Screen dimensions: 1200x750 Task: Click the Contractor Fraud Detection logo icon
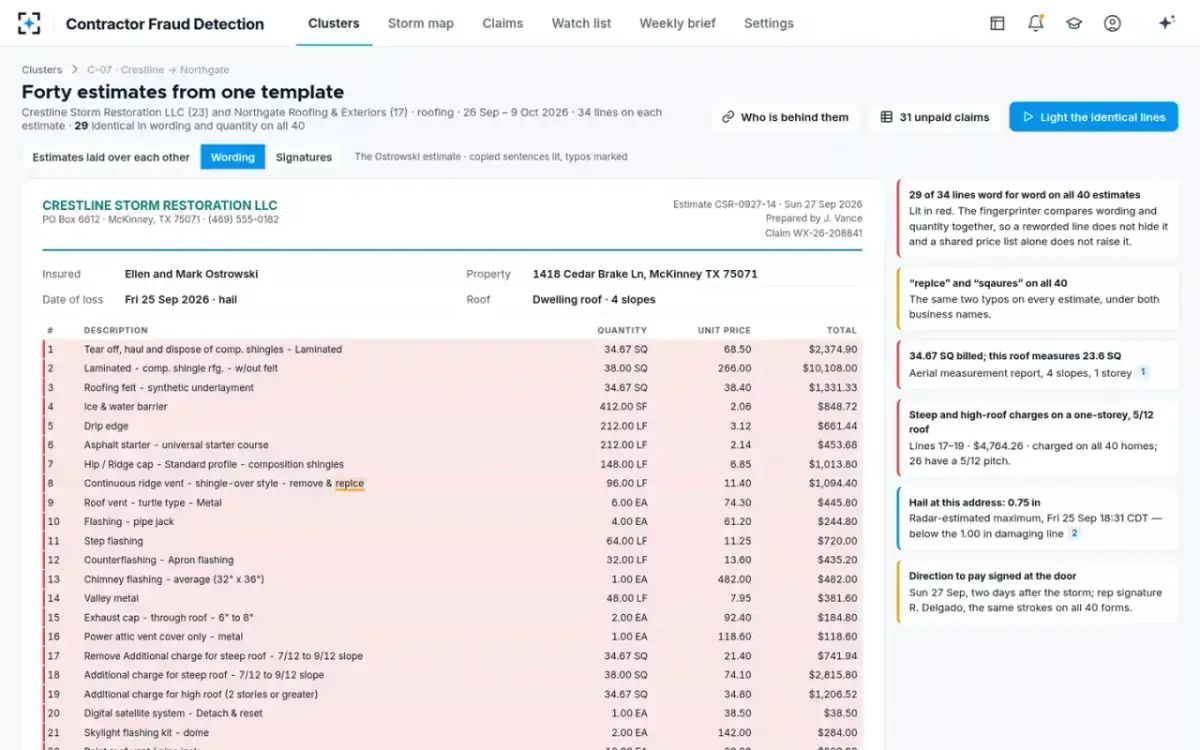(x=29, y=23)
